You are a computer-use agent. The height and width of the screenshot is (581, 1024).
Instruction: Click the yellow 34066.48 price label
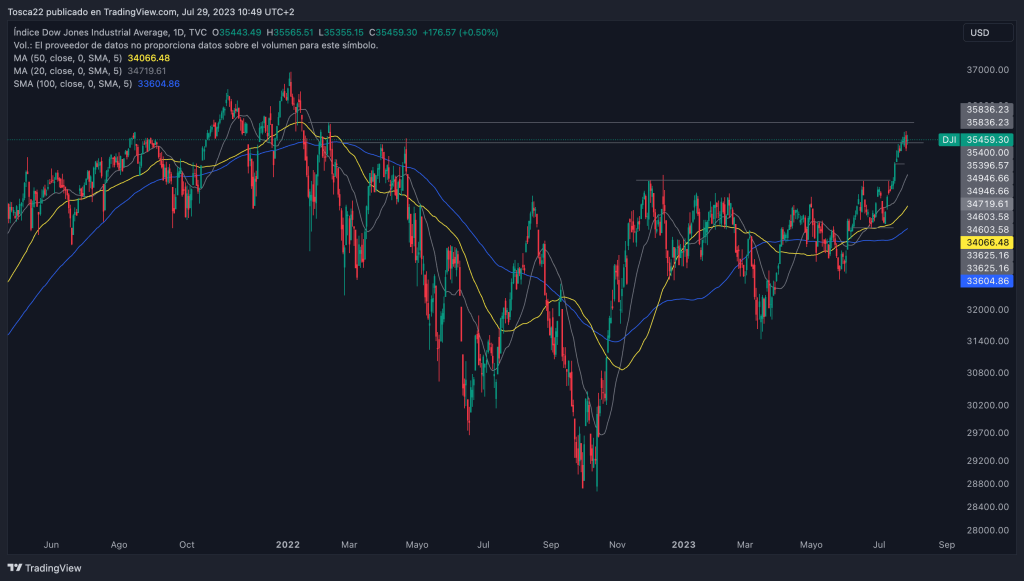(x=988, y=242)
